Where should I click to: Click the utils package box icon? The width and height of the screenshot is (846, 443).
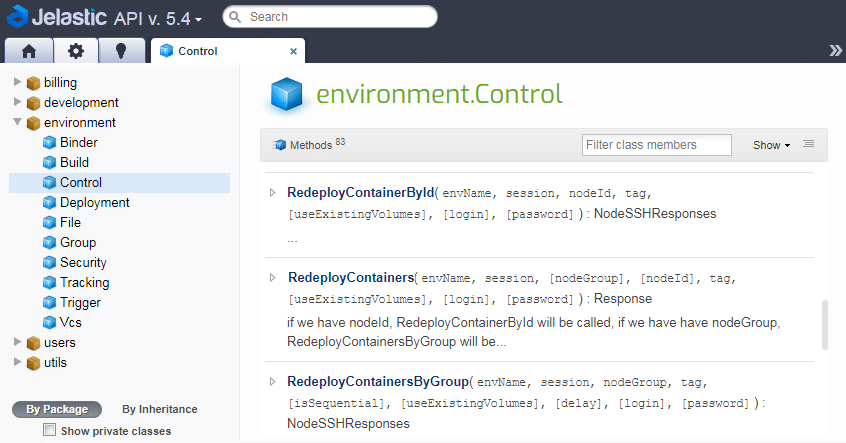33,363
